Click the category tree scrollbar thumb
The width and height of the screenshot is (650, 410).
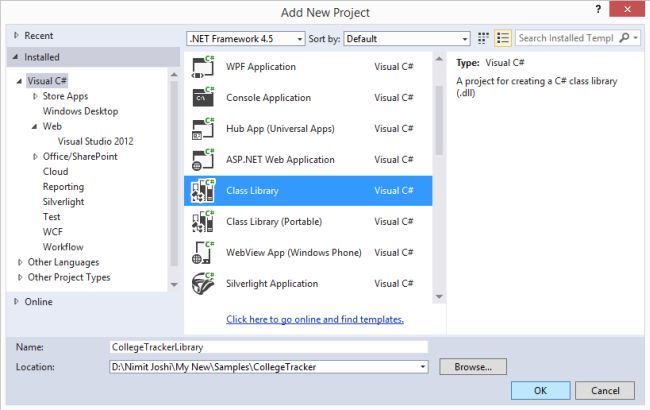[x=174, y=173]
